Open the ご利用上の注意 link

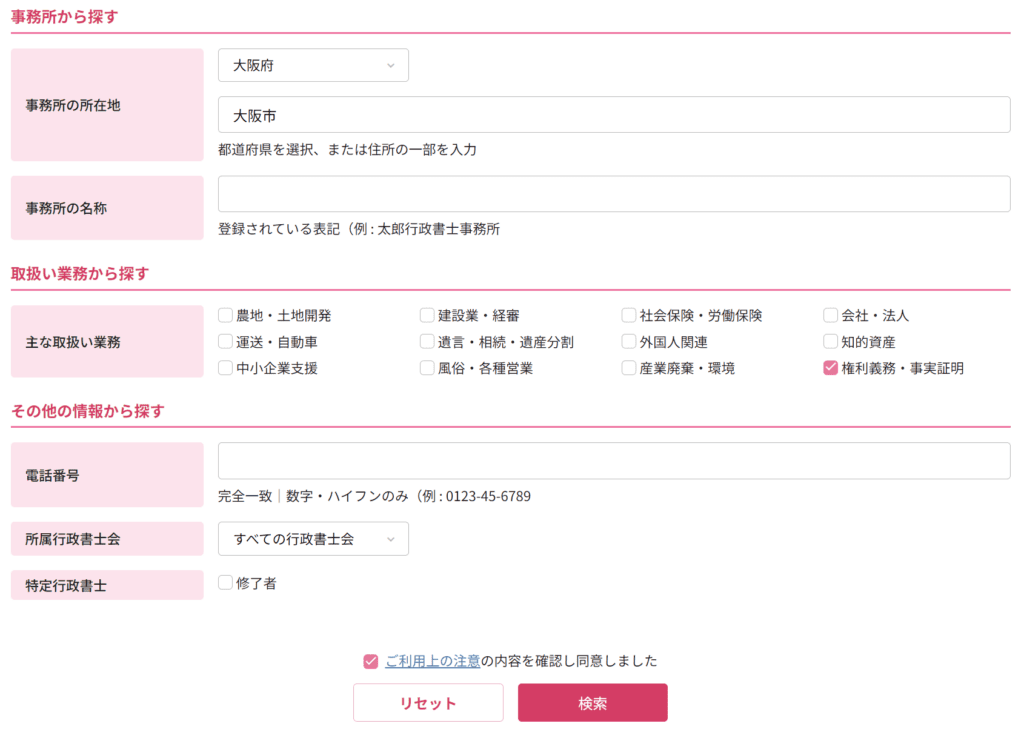point(432,661)
